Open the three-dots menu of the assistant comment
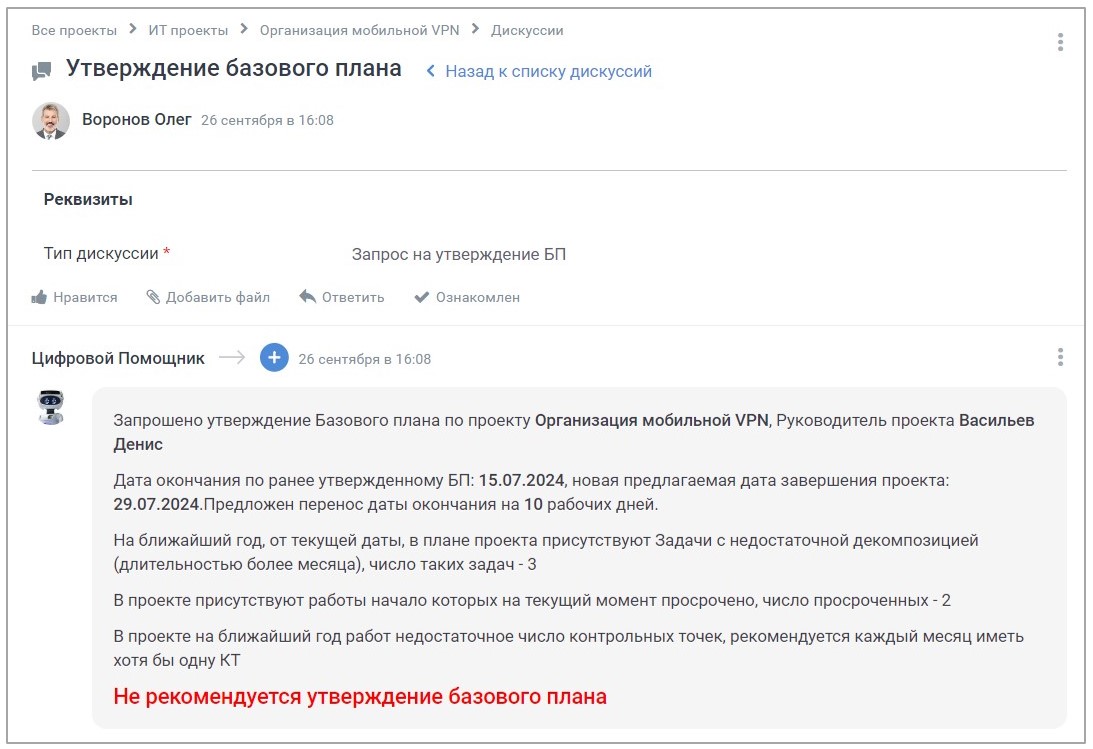This screenshot has width=1093, height=749. click(x=1060, y=357)
